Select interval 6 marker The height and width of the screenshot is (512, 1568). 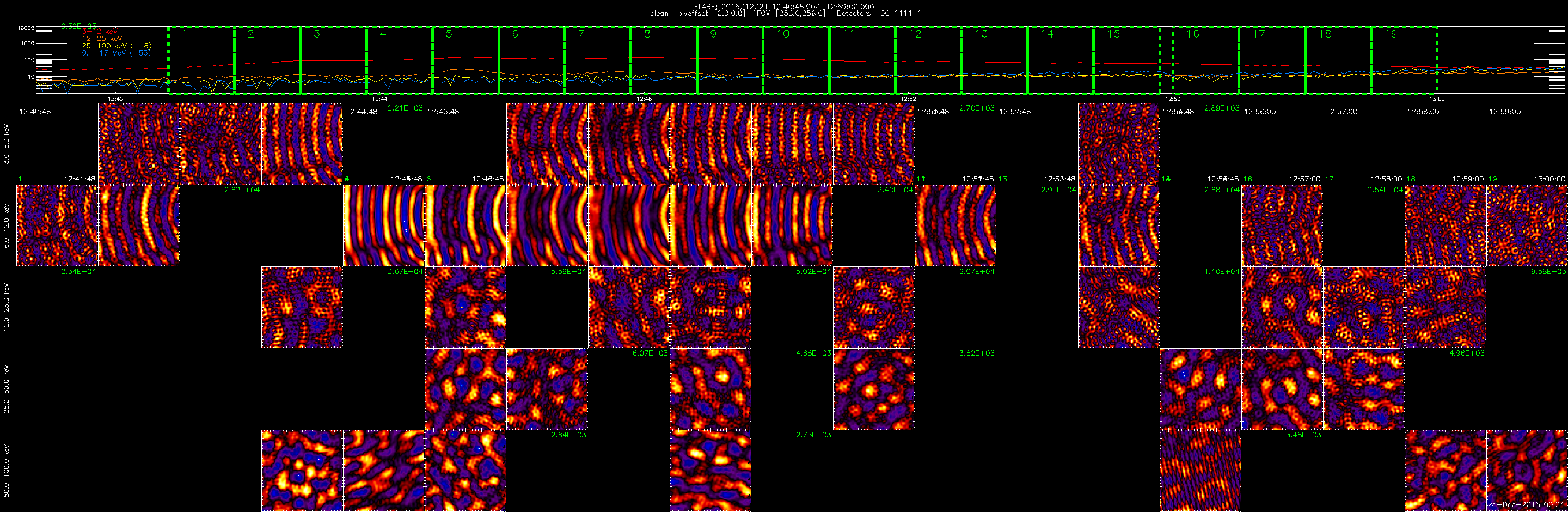(515, 34)
